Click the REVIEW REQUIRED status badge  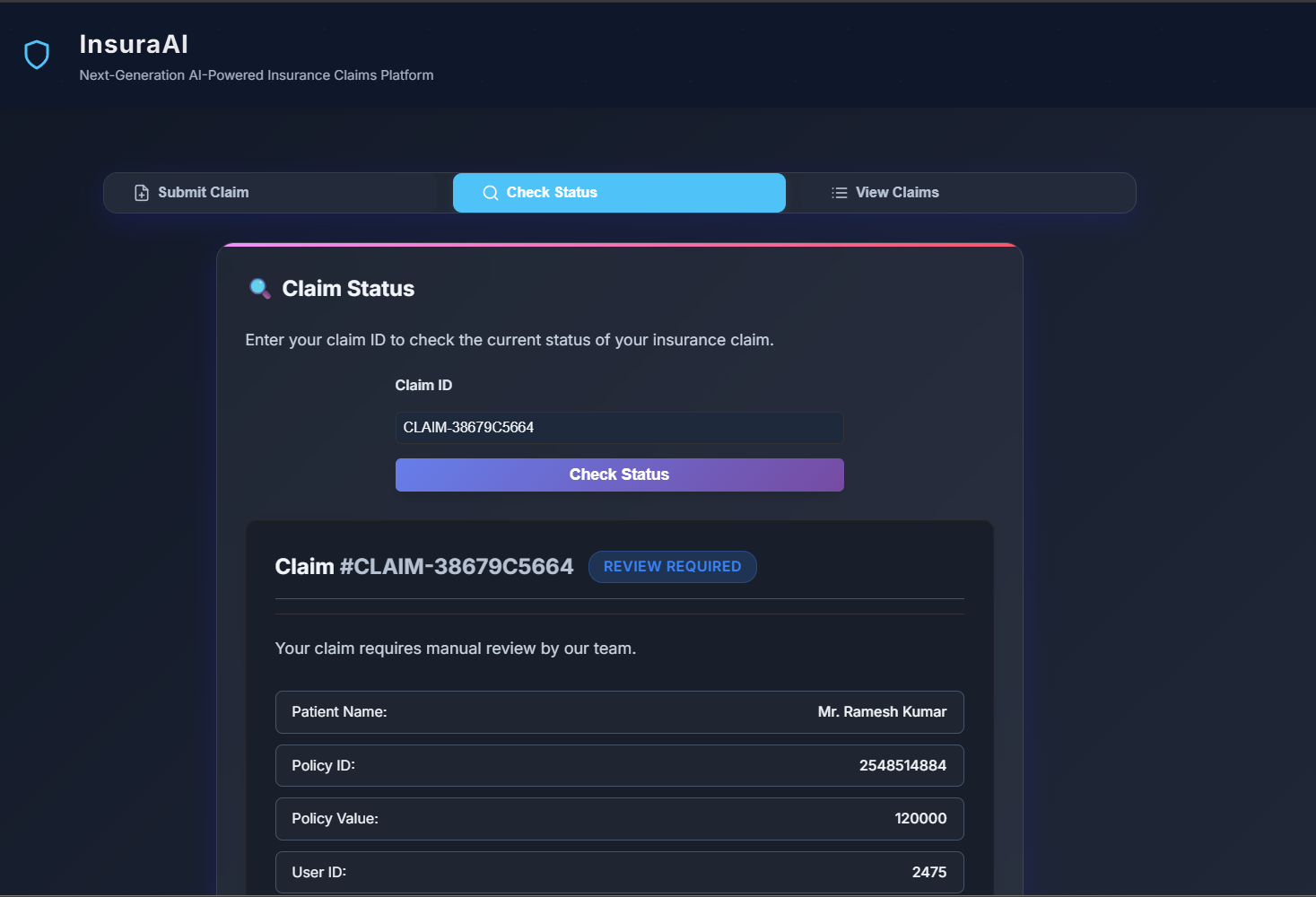click(673, 567)
